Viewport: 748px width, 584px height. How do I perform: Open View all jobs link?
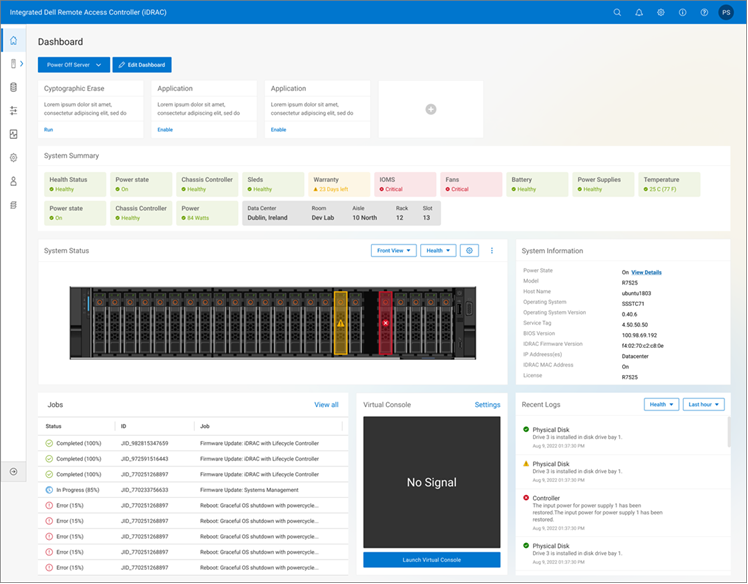(326, 405)
